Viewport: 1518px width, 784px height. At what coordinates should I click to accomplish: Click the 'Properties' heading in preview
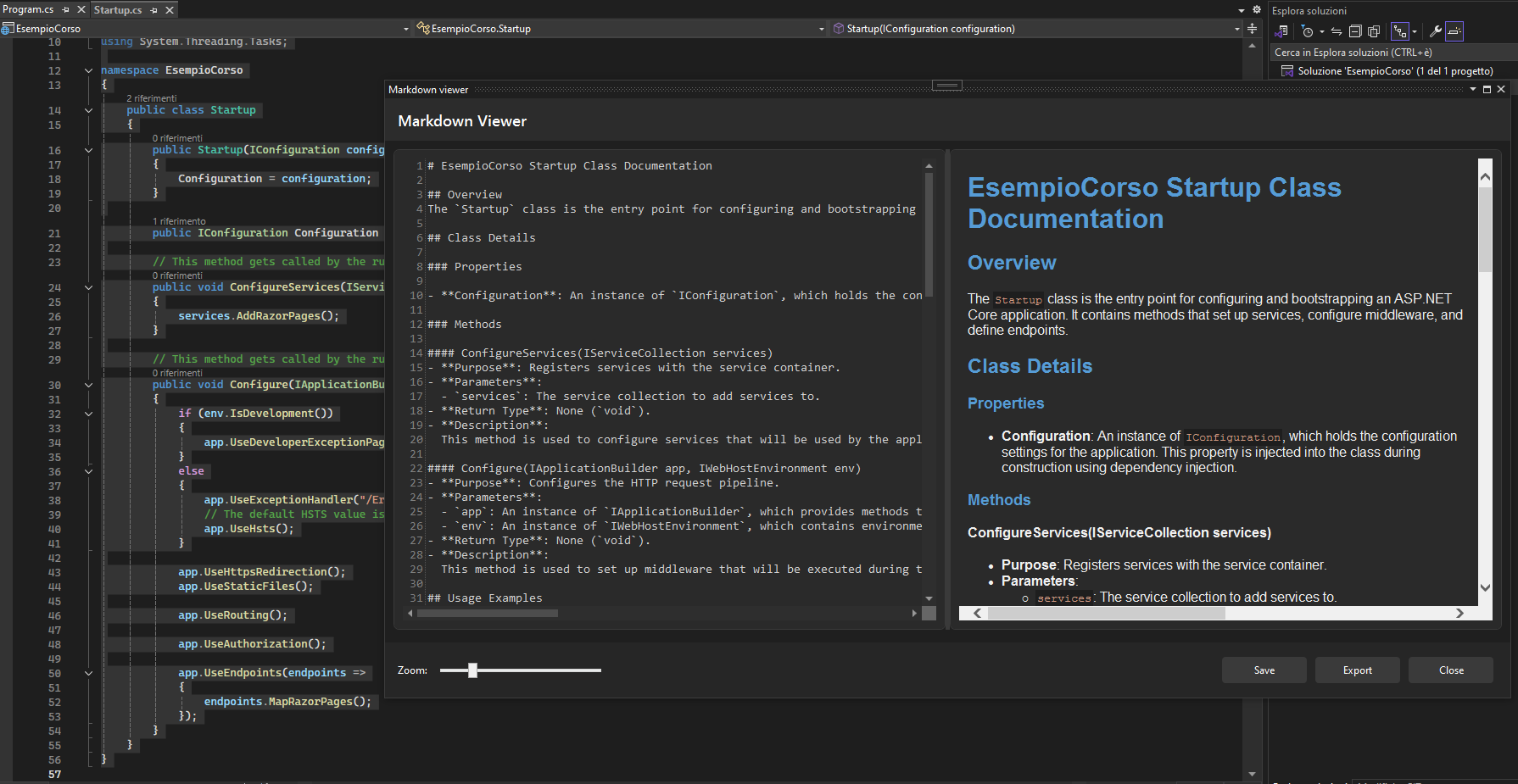pos(1006,403)
